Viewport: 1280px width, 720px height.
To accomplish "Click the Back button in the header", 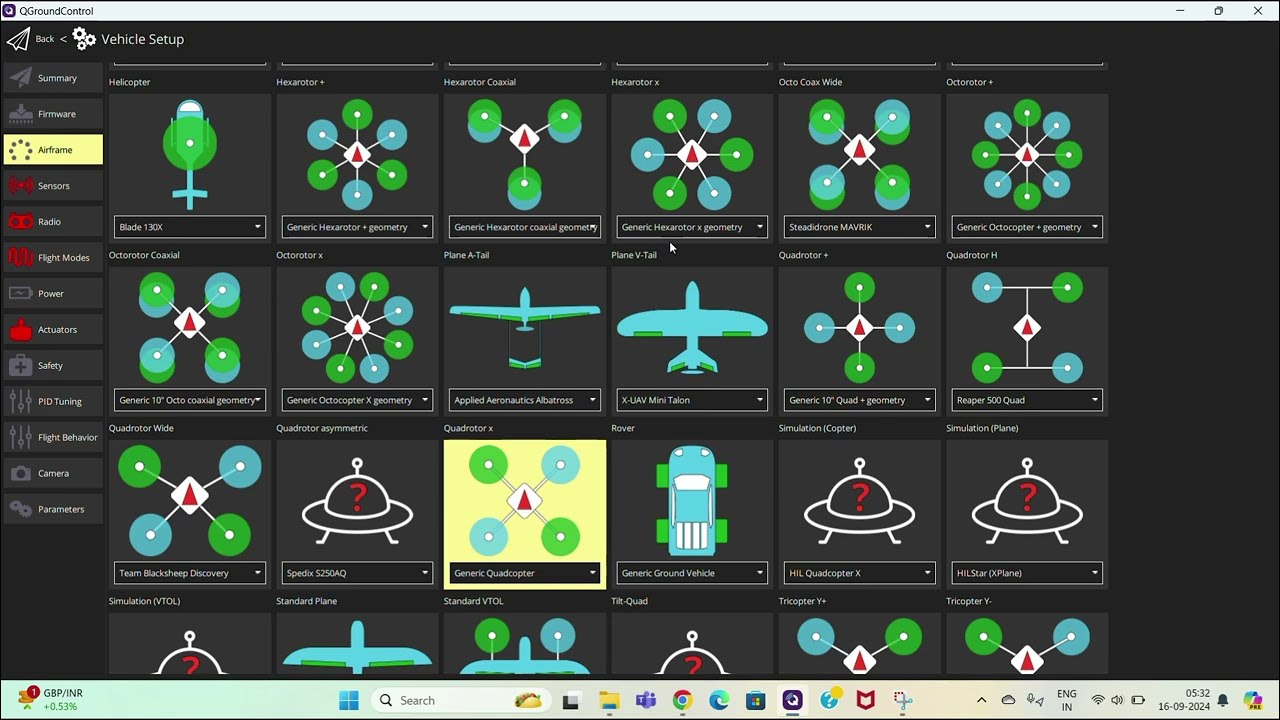I will pos(45,39).
